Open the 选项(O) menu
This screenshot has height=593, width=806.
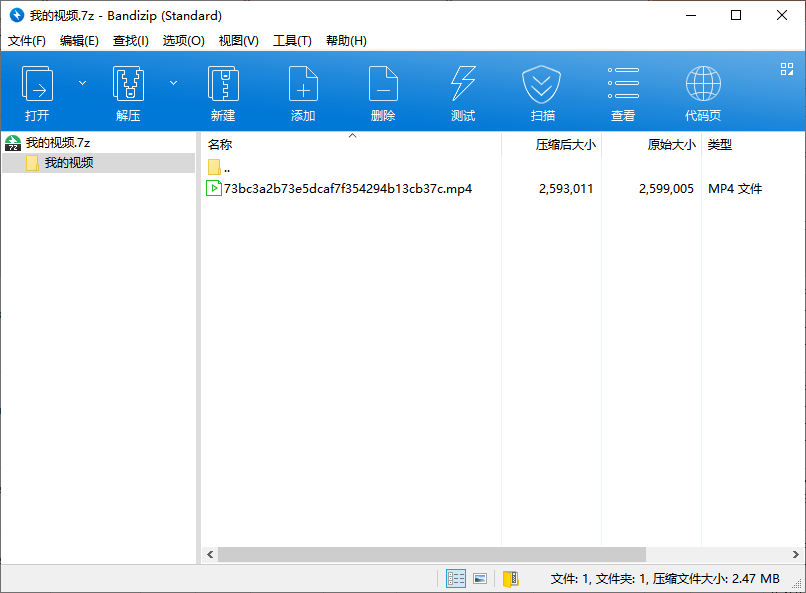(184, 40)
